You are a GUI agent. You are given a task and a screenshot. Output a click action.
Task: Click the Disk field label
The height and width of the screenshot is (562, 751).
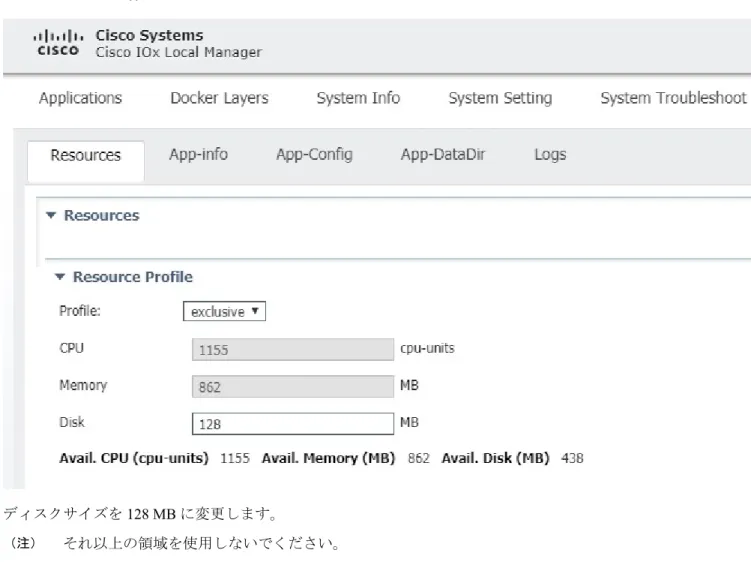click(72, 422)
